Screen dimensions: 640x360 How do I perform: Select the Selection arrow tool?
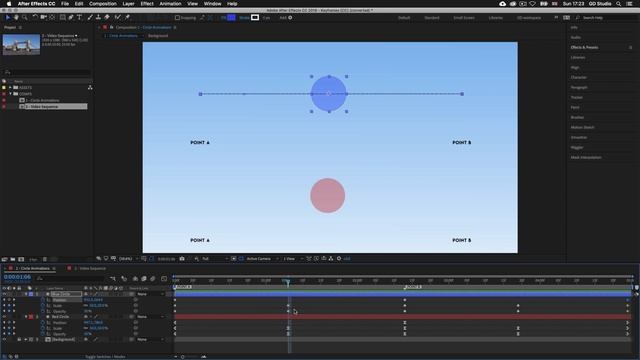click(7, 18)
